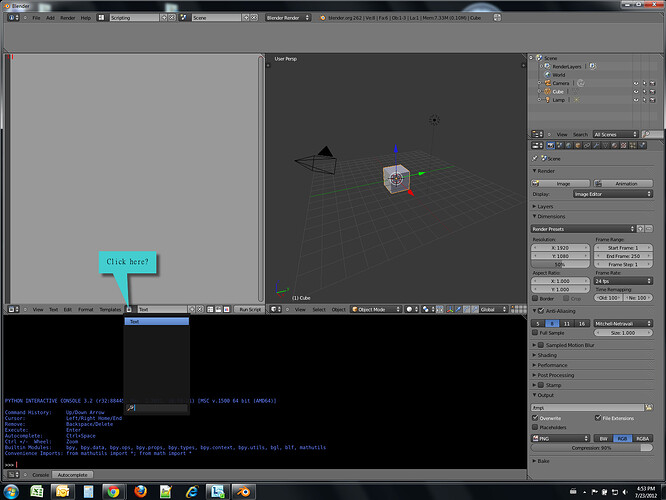Enable the Stamp checkbox

coord(541,385)
